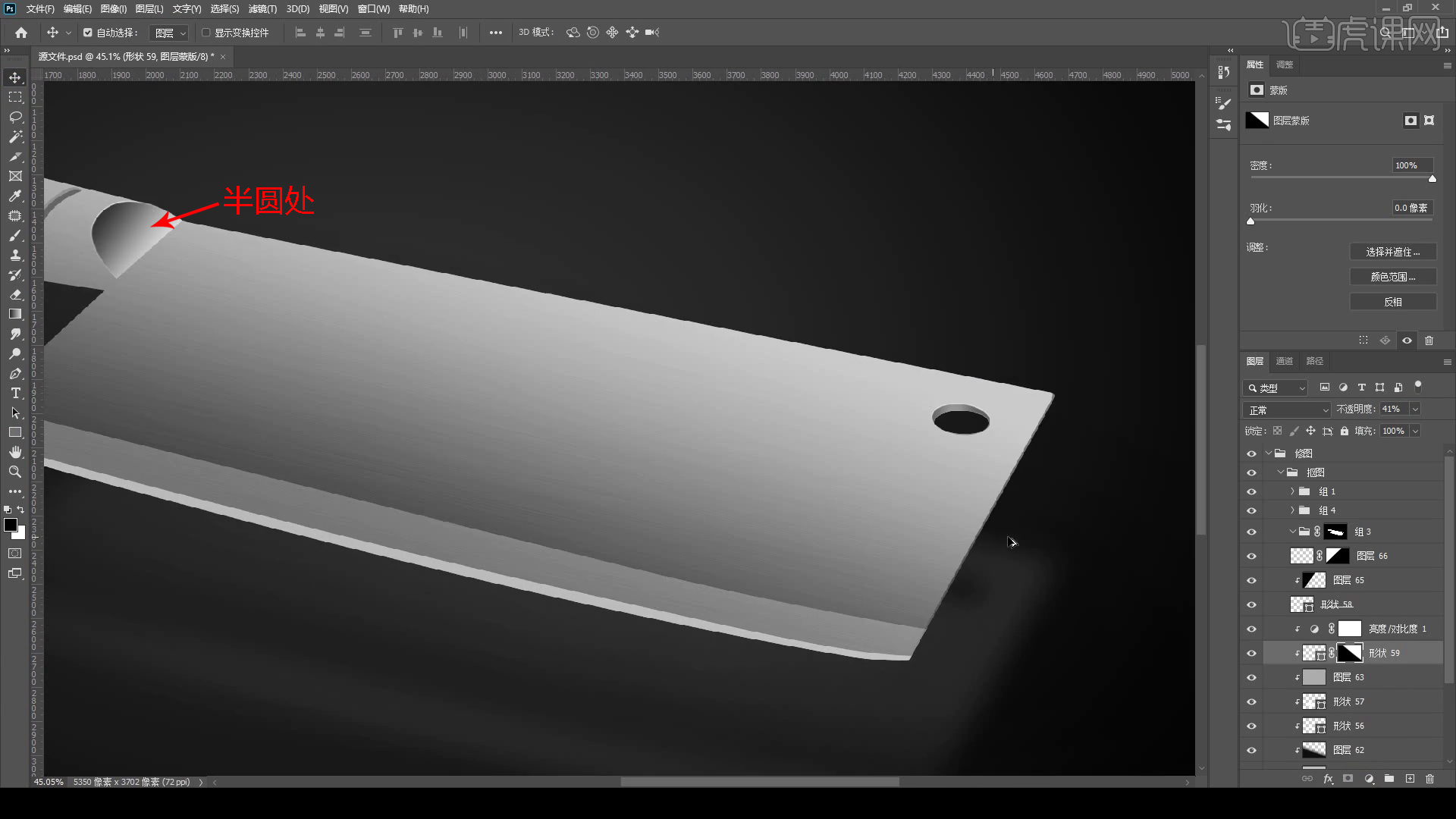This screenshot has height=819, width=1456.
Task: Select the Path Selection tool
Action: 15,413
